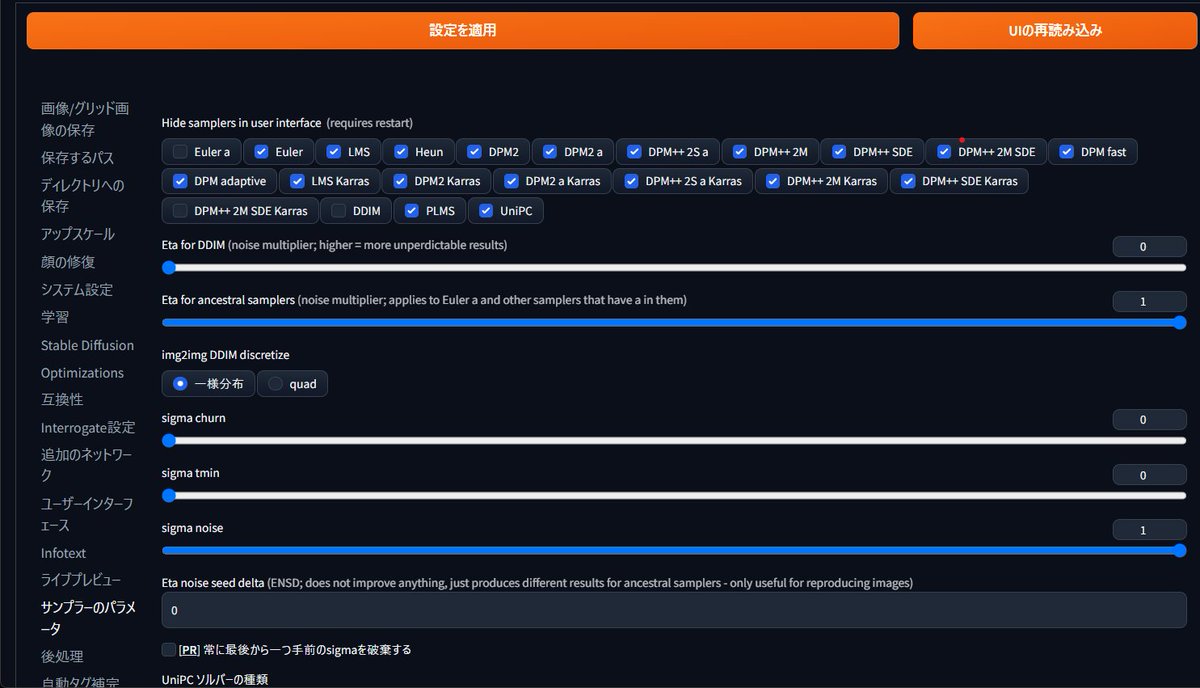1200x688 pixels.
Task: Select the 一様分布 radio button
Action: 180,383
